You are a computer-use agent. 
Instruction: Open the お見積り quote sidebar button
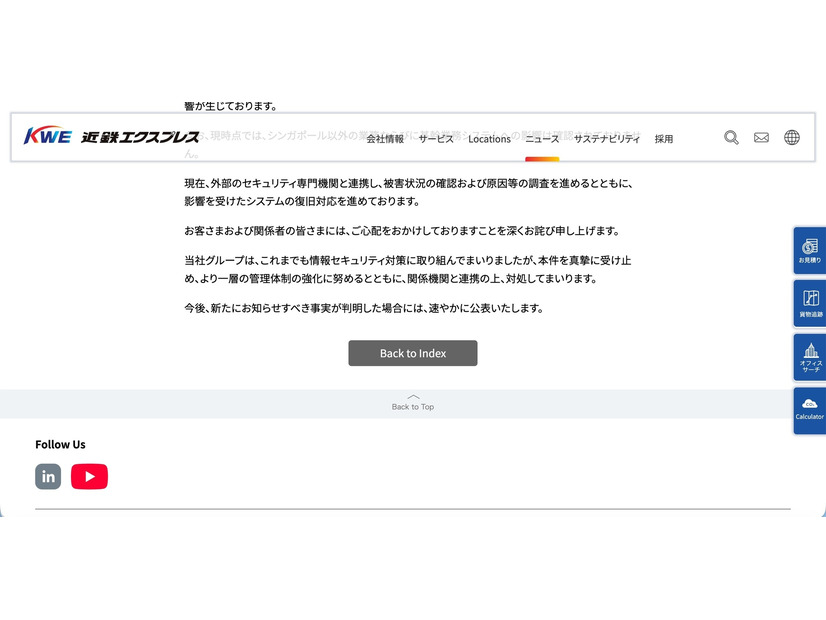(810, 250)
